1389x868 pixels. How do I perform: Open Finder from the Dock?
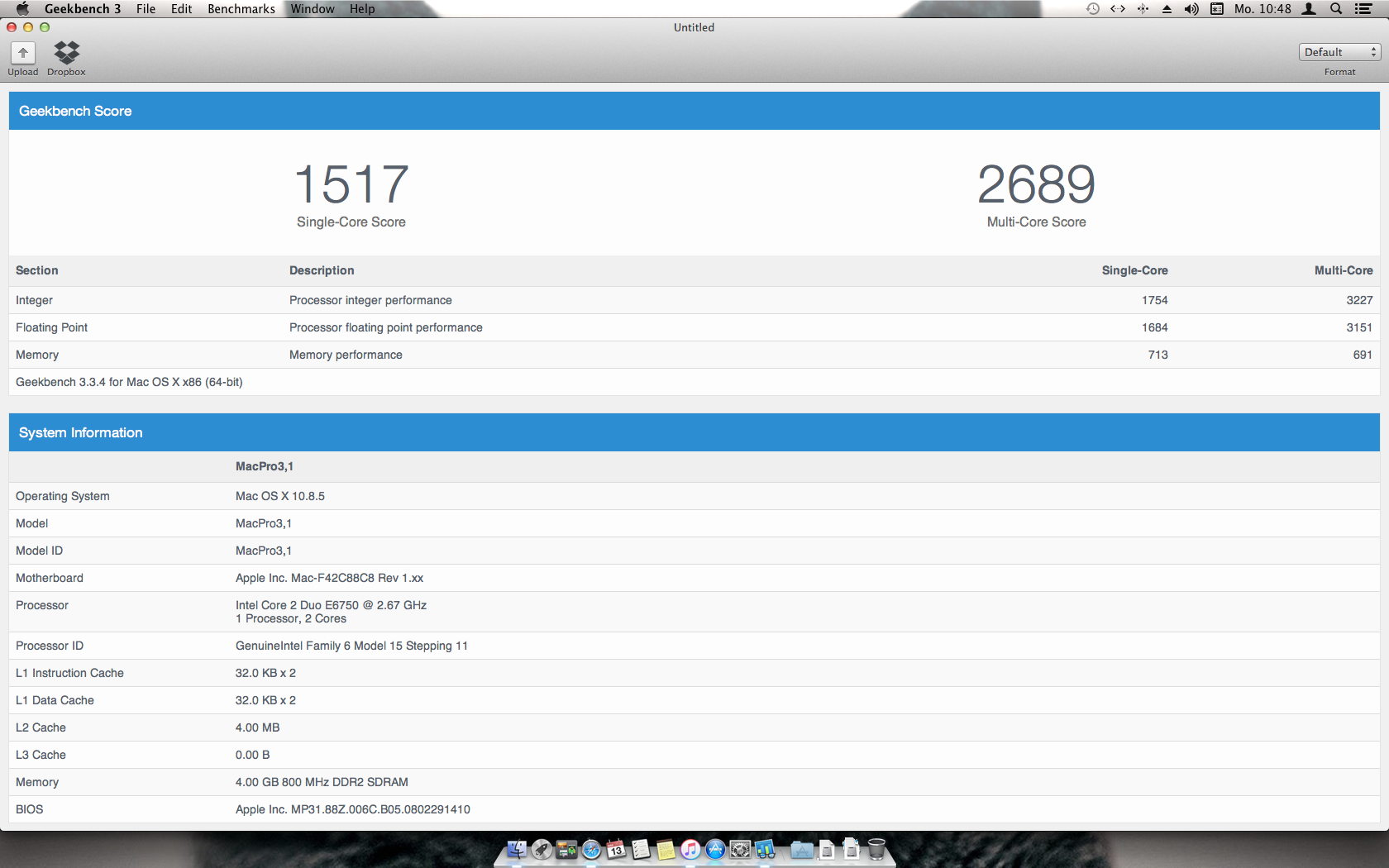point(517,849)
